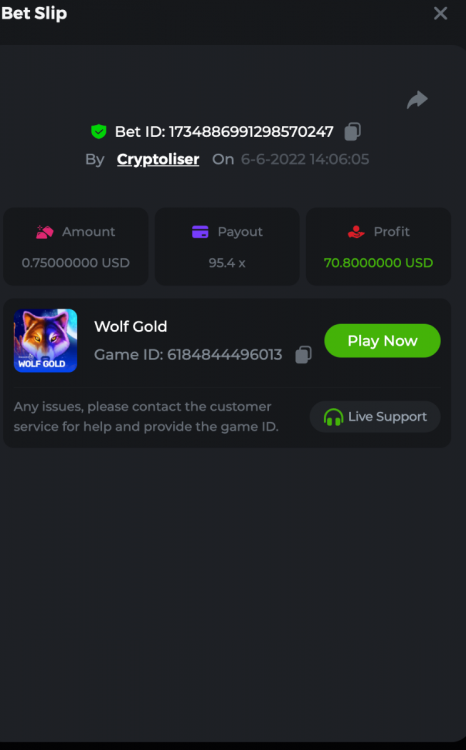Click the Bet ID number text
The height and width of the screenshot is (750, 466).
coord(251,132)
